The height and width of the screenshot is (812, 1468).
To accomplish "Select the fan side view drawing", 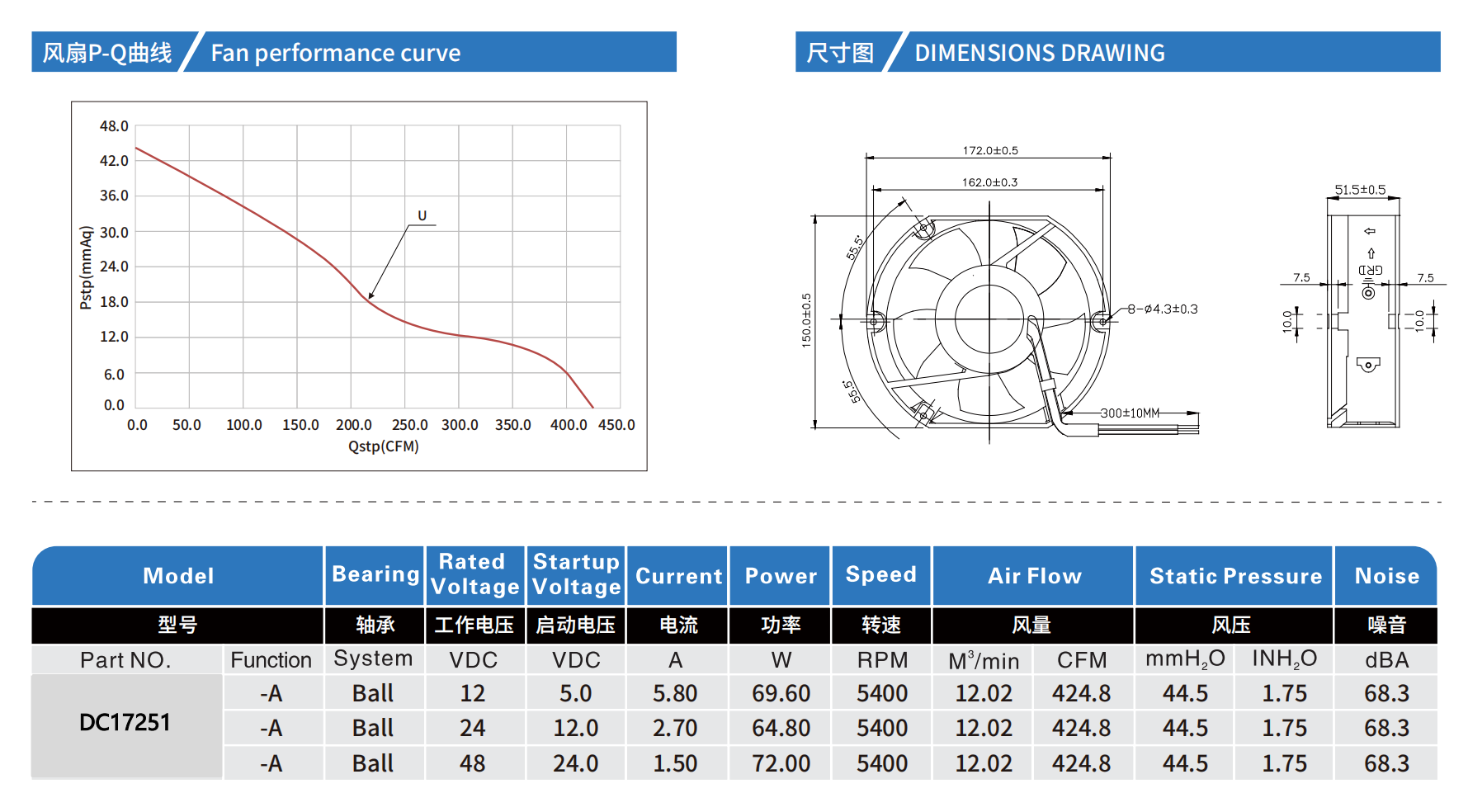I will (1362, 322).
